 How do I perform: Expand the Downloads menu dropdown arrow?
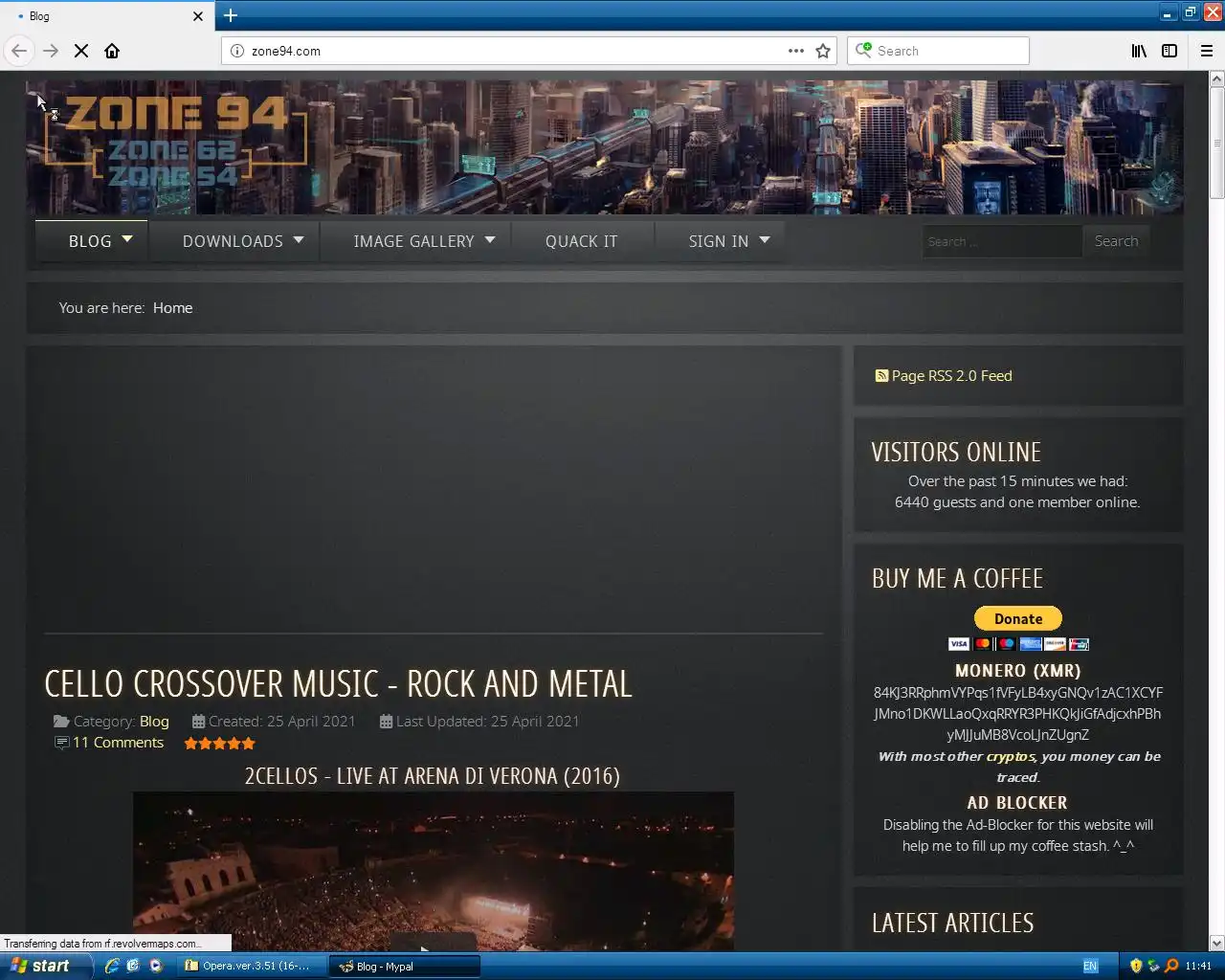(299, 239)
